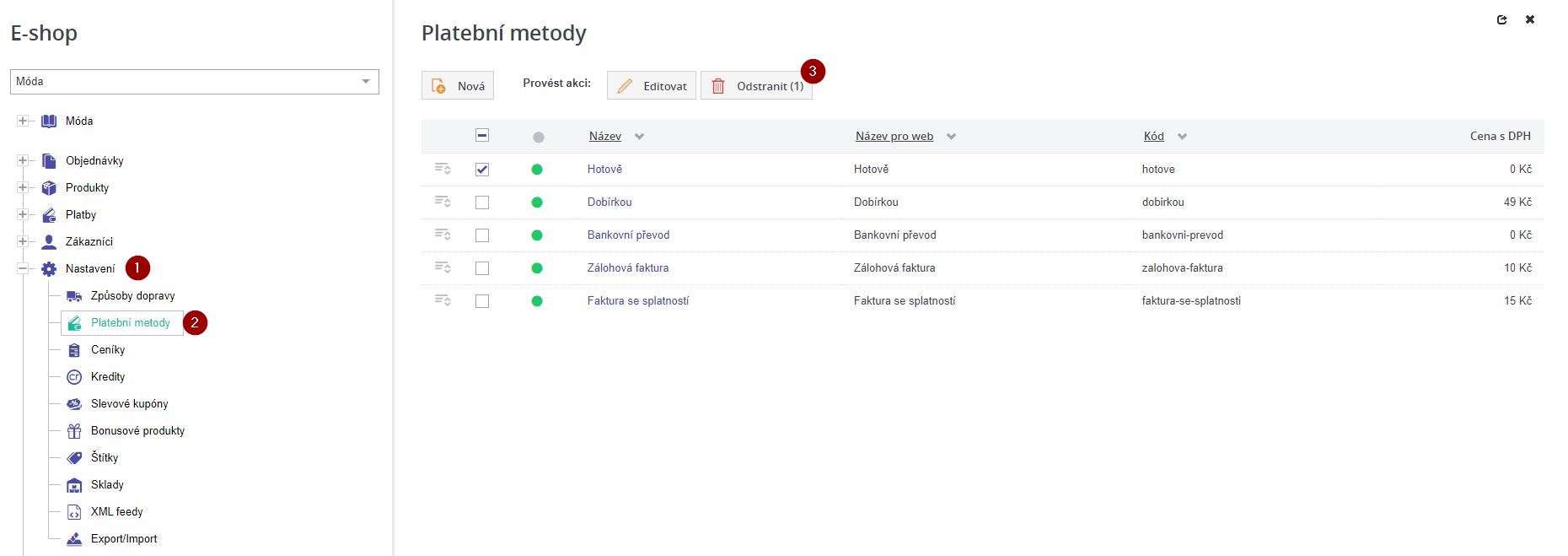
Task: Click the Slevové kupóny coupon icon
Action: pyautogui.click(x=74, y=404)
